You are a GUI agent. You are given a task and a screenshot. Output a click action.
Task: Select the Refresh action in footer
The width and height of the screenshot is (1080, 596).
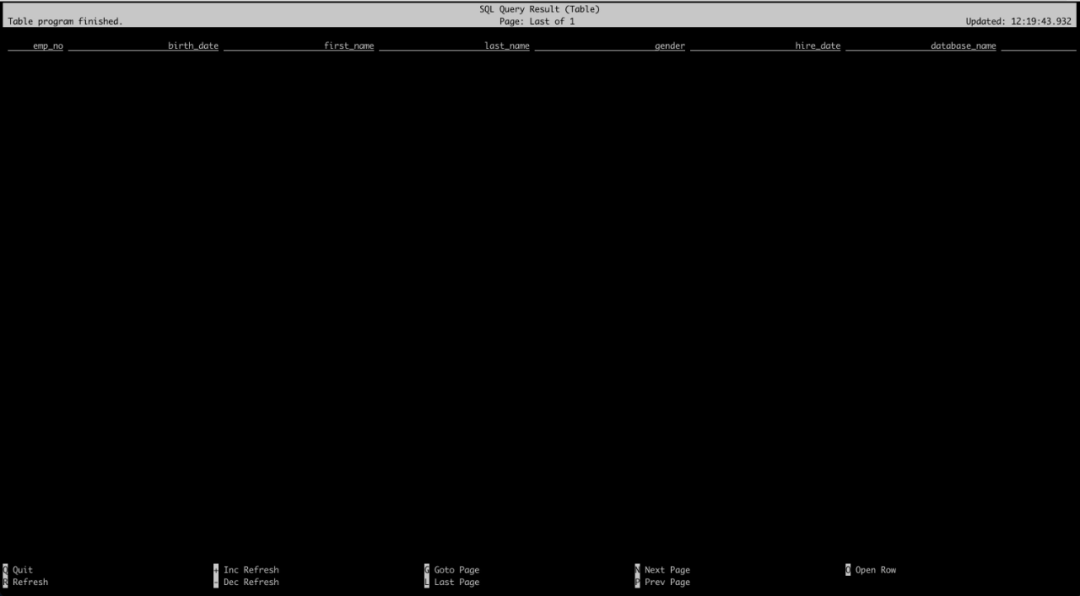29,581
